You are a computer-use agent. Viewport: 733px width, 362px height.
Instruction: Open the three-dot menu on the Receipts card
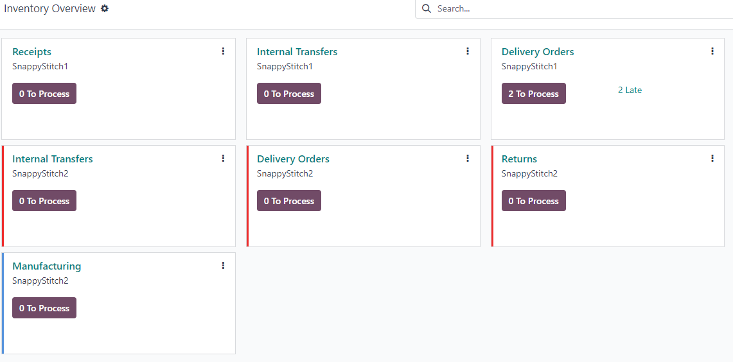point(223,51)
